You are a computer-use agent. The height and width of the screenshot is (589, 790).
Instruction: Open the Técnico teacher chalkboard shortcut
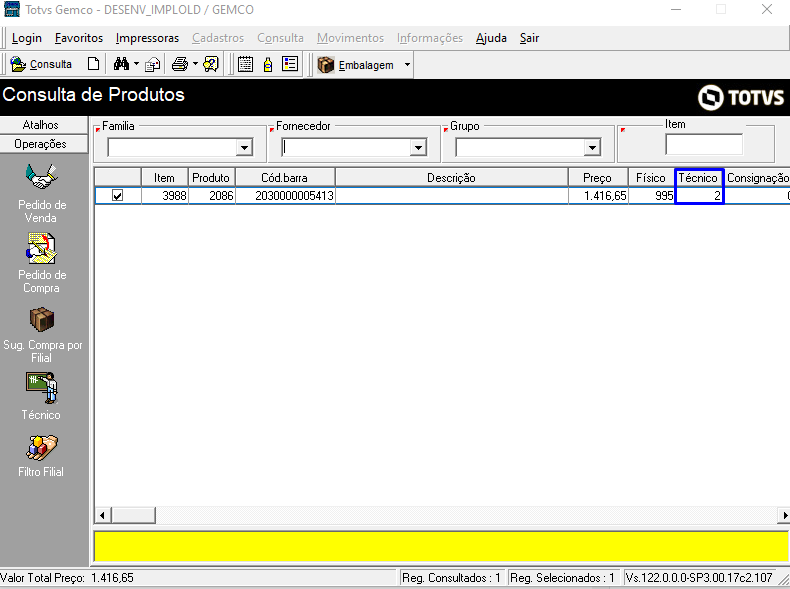click(42, 388)
